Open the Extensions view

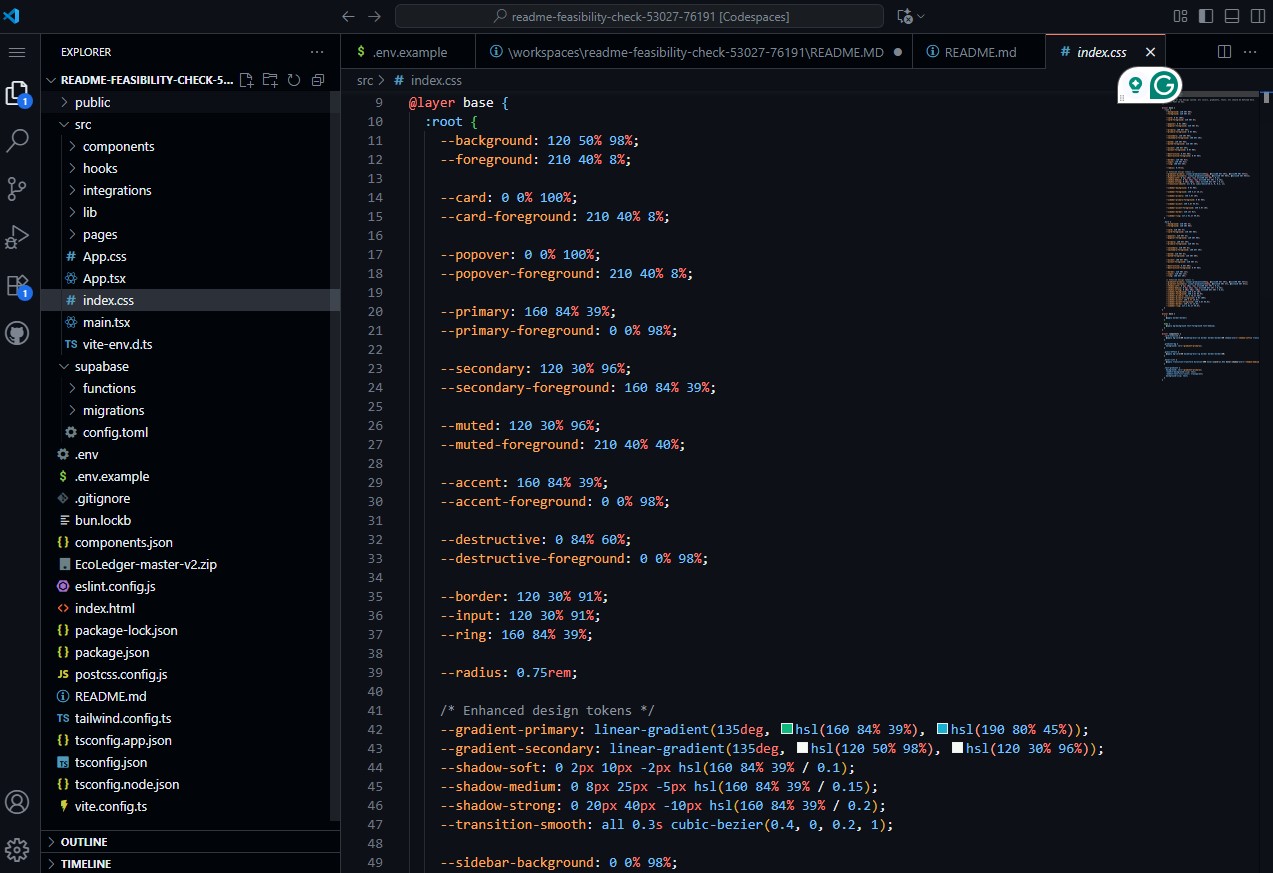(17, 285)
